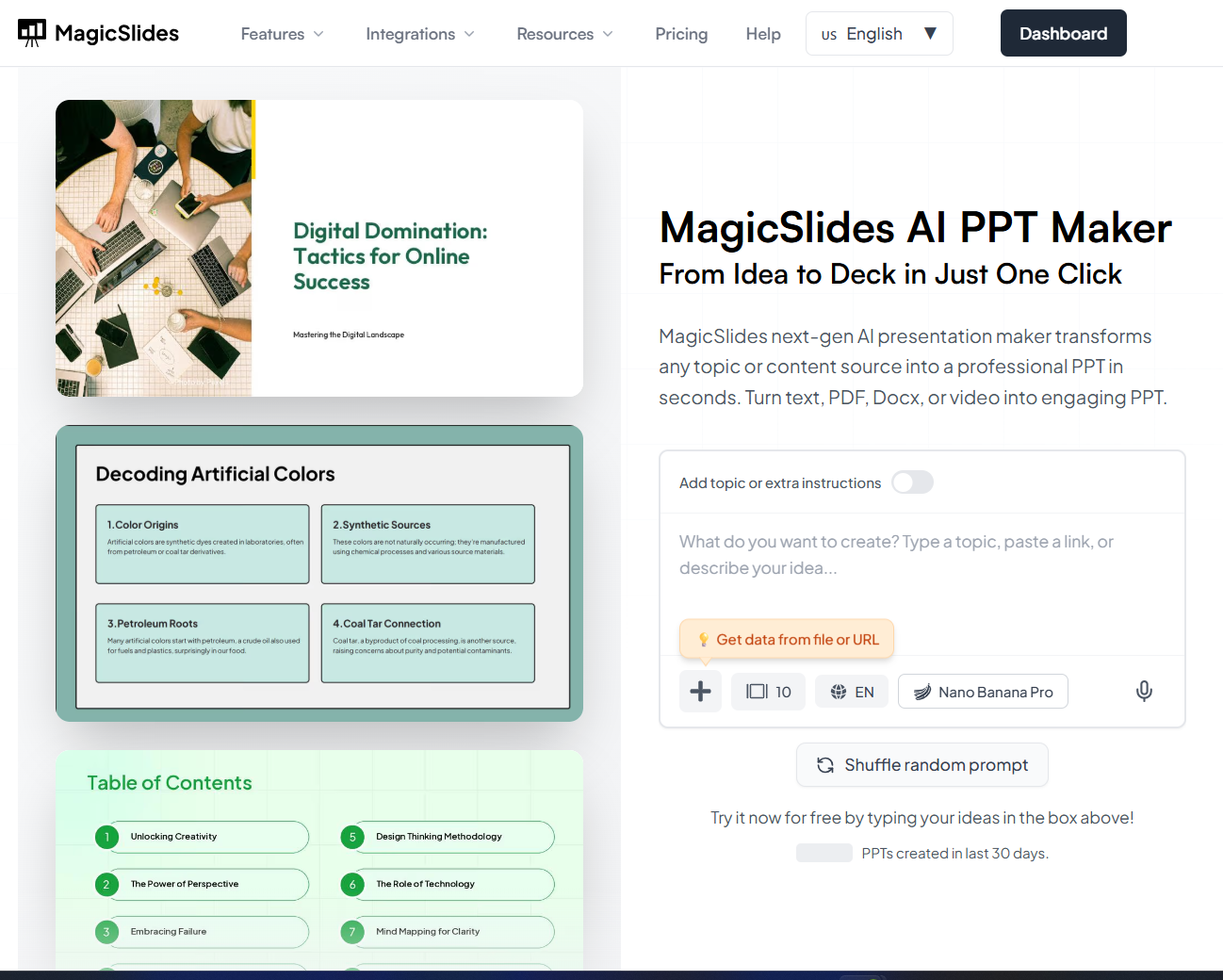This screenshot has height=980, width=1223.
Task: Expand the Resources dropdown menu
Action: click(x=564, y=34)
